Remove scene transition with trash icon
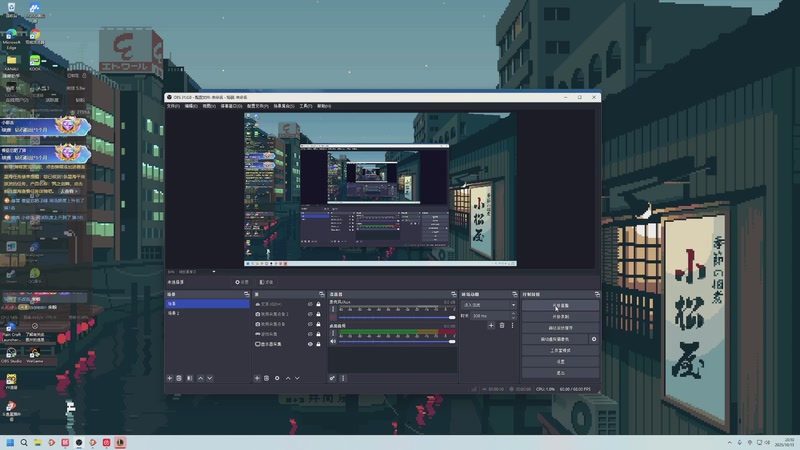Image resolution: width=800 pixels, height=450 pixels. (502, 326)
